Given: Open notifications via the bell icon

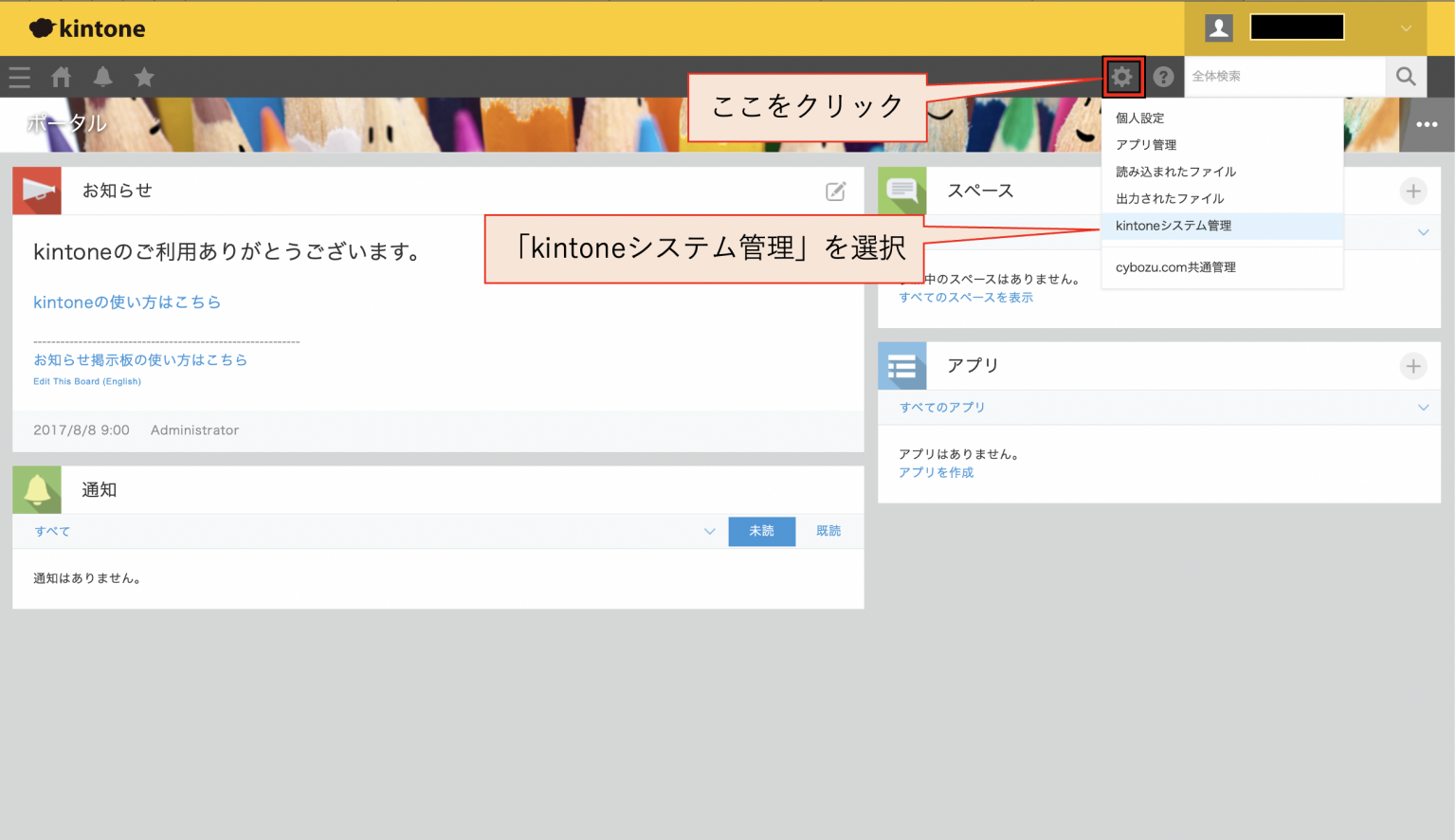Looking at the screenshot, I should tap(102, 77).
